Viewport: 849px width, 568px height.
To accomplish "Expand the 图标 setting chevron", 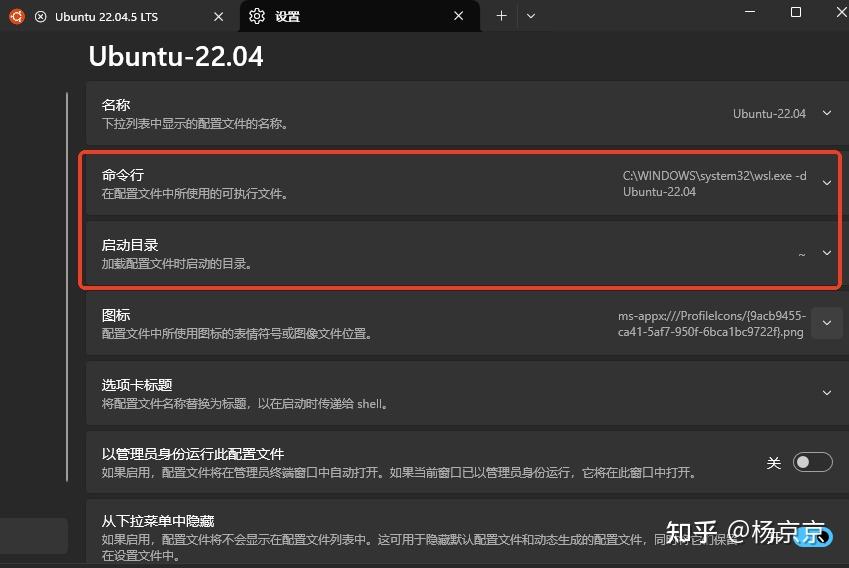I will (x=827, y=323).
